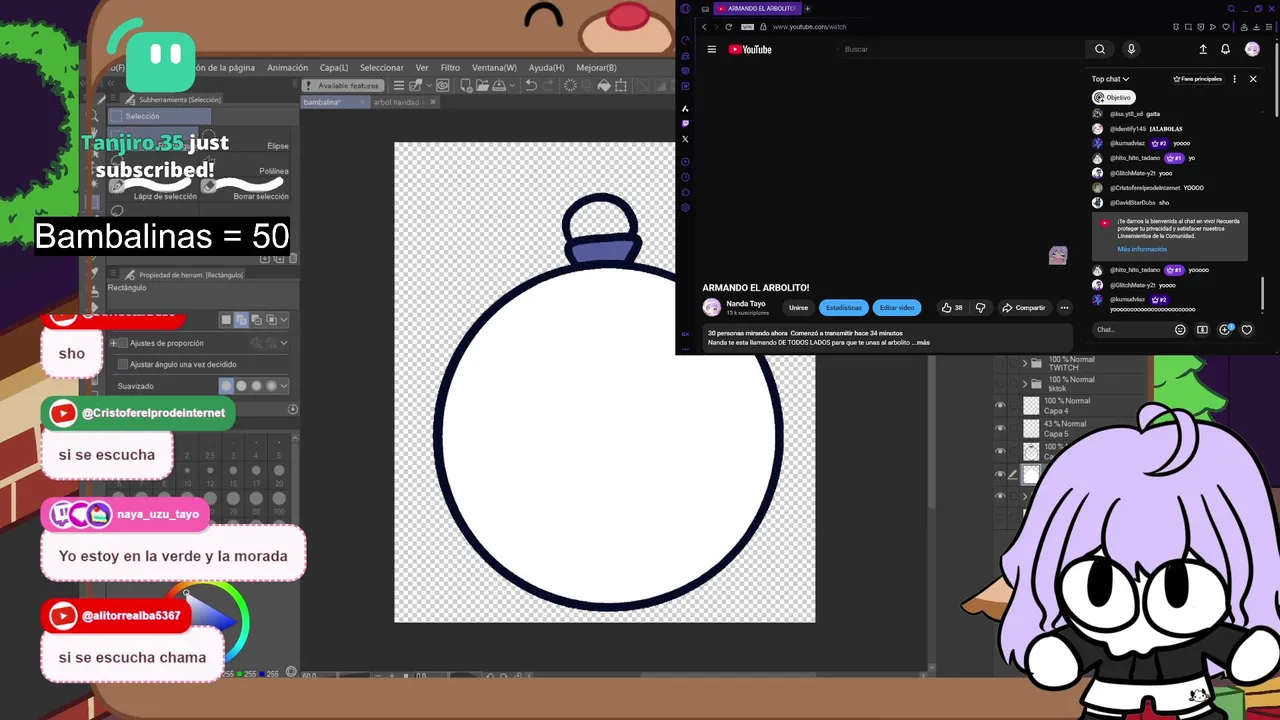Open the YouTube hamburger guide menu

click(x=712, y=49)
